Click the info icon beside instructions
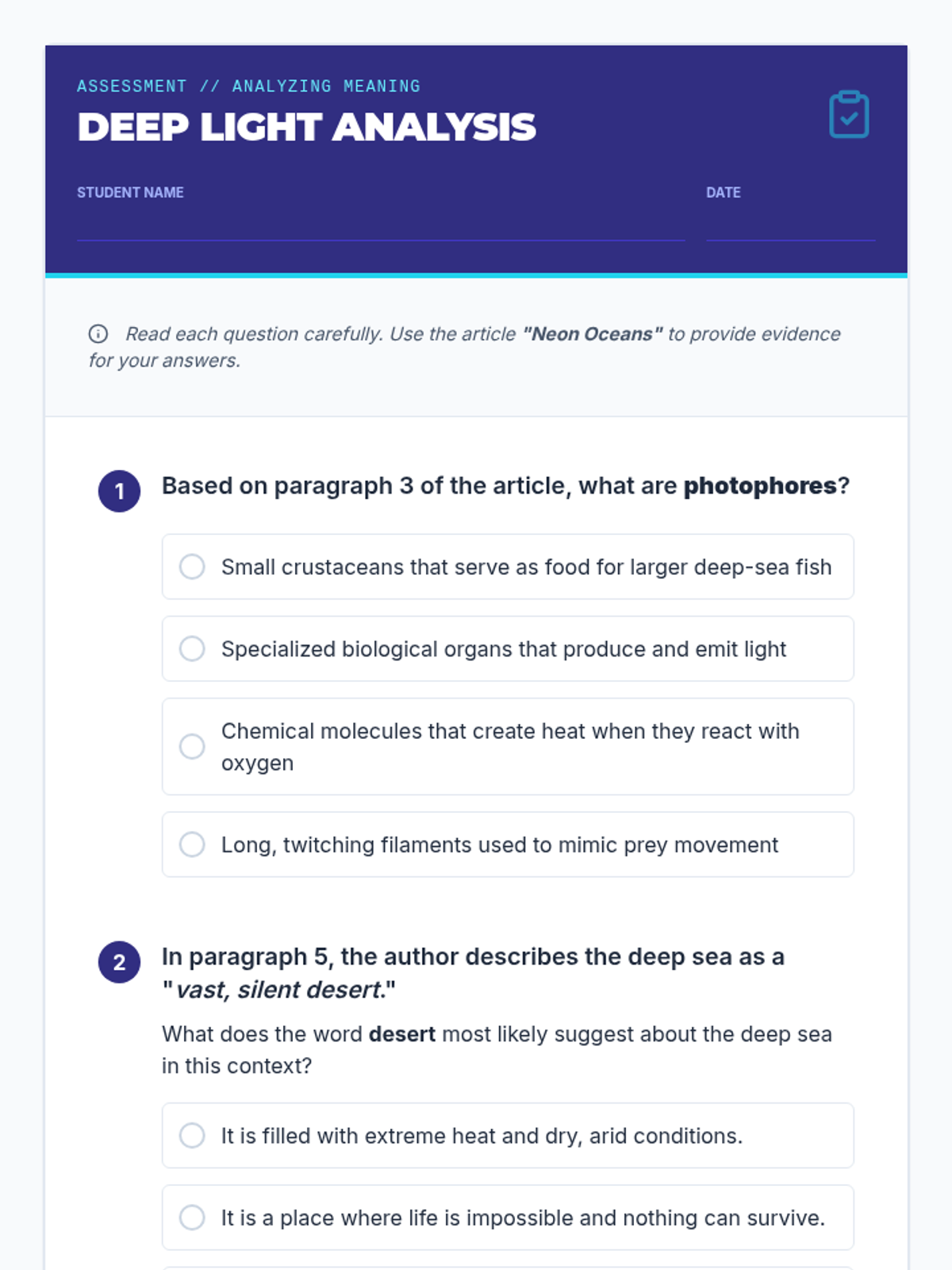This screenshot has height=1270, width=952. pos(98,333)
